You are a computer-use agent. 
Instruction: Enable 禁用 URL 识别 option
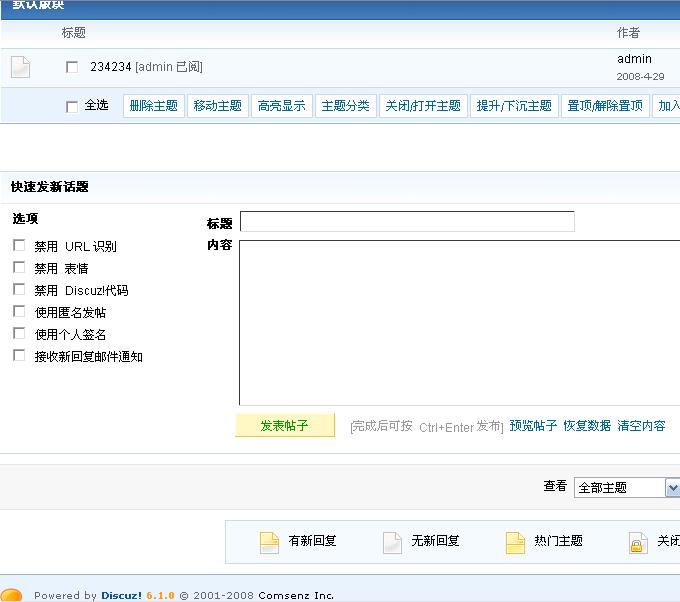(x=19, y=246)
